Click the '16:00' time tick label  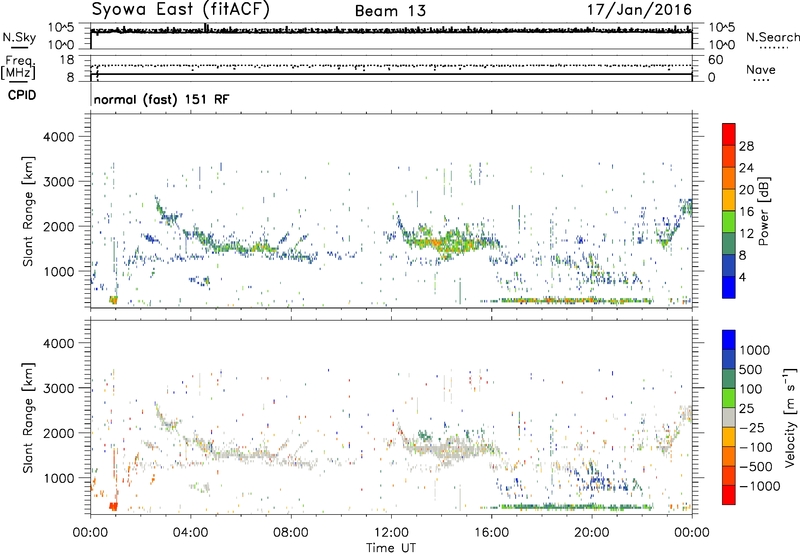point(491,533)
